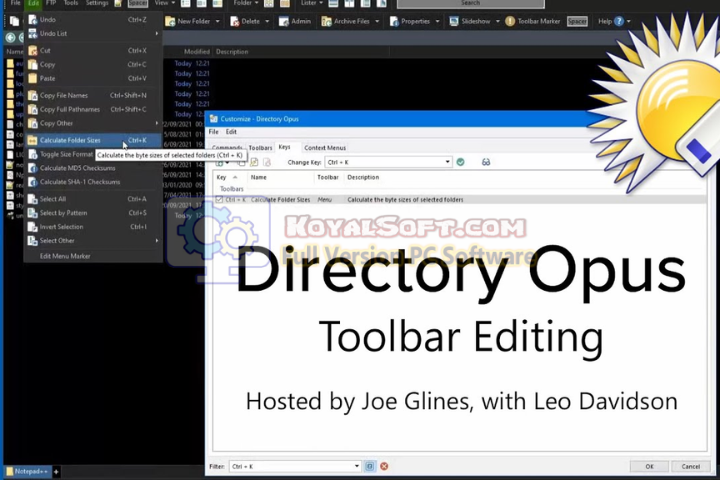The image size is (720, 480).
Task: Open the Help menu button
Action: click(611, 21)
